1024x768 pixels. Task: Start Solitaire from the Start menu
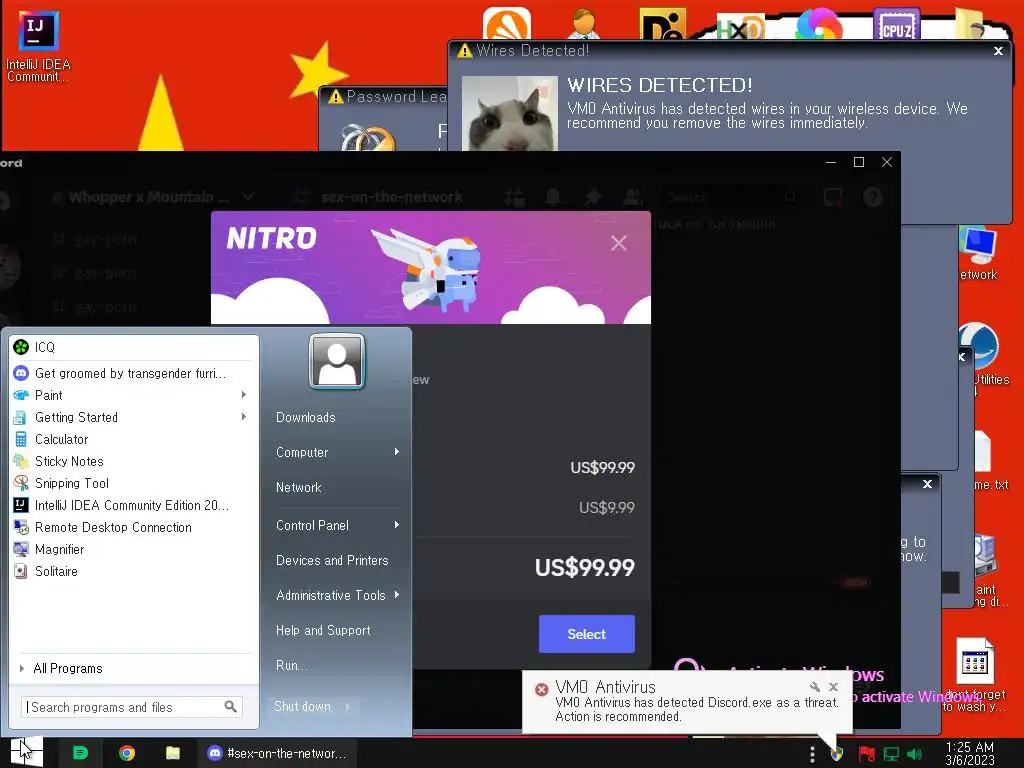point(134,571)
